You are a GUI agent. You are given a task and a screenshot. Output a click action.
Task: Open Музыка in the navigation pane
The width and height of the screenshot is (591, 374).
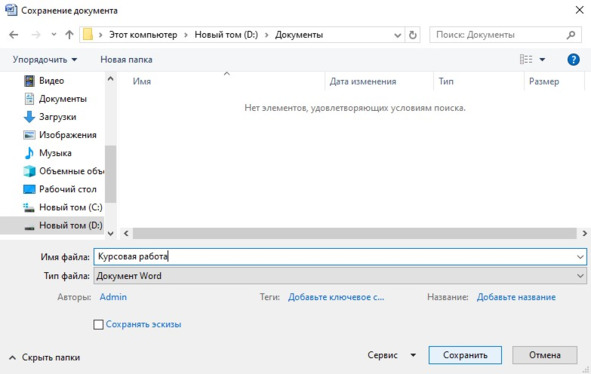coord(55,153)
